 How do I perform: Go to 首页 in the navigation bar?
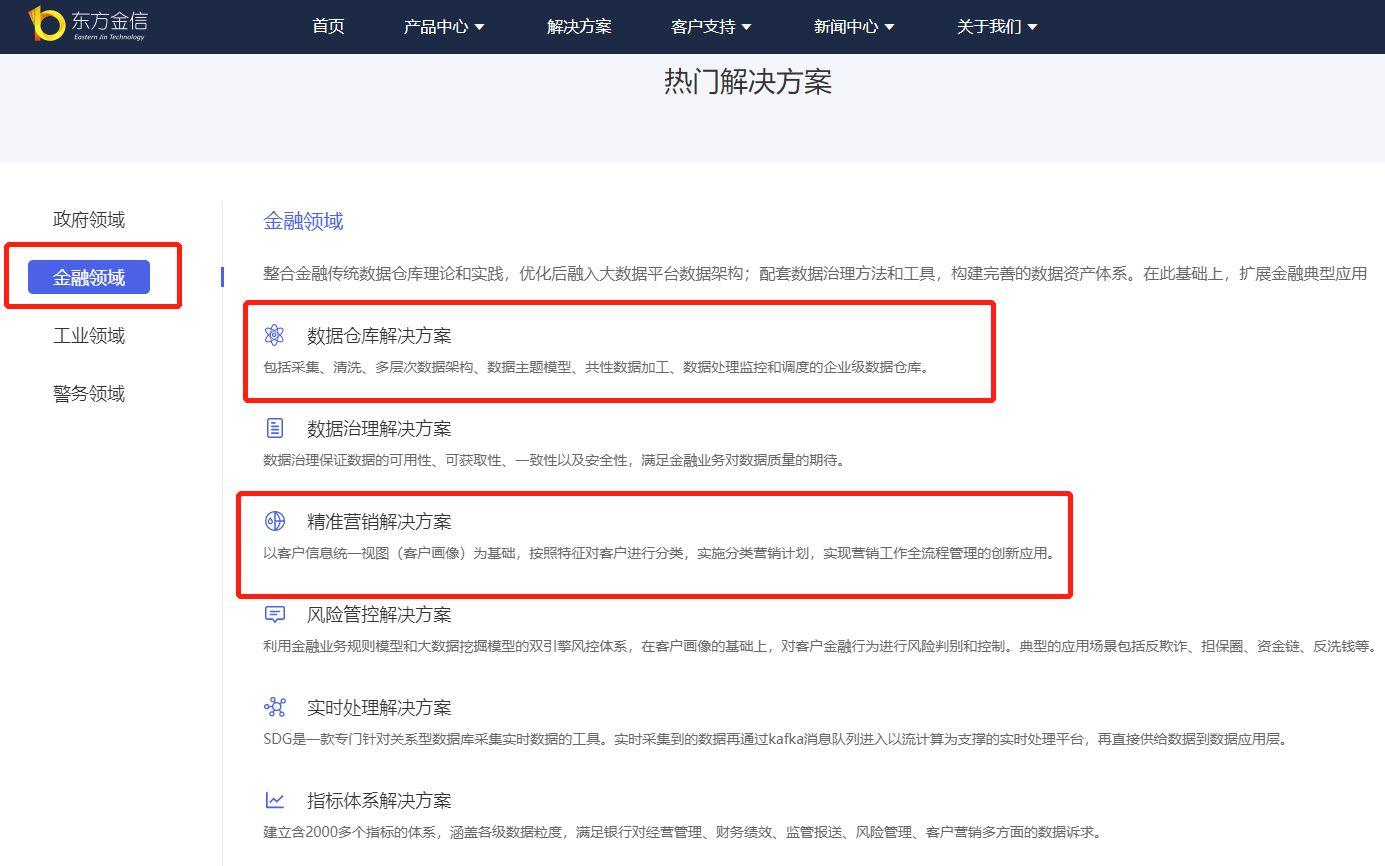[x=327, y=28]
